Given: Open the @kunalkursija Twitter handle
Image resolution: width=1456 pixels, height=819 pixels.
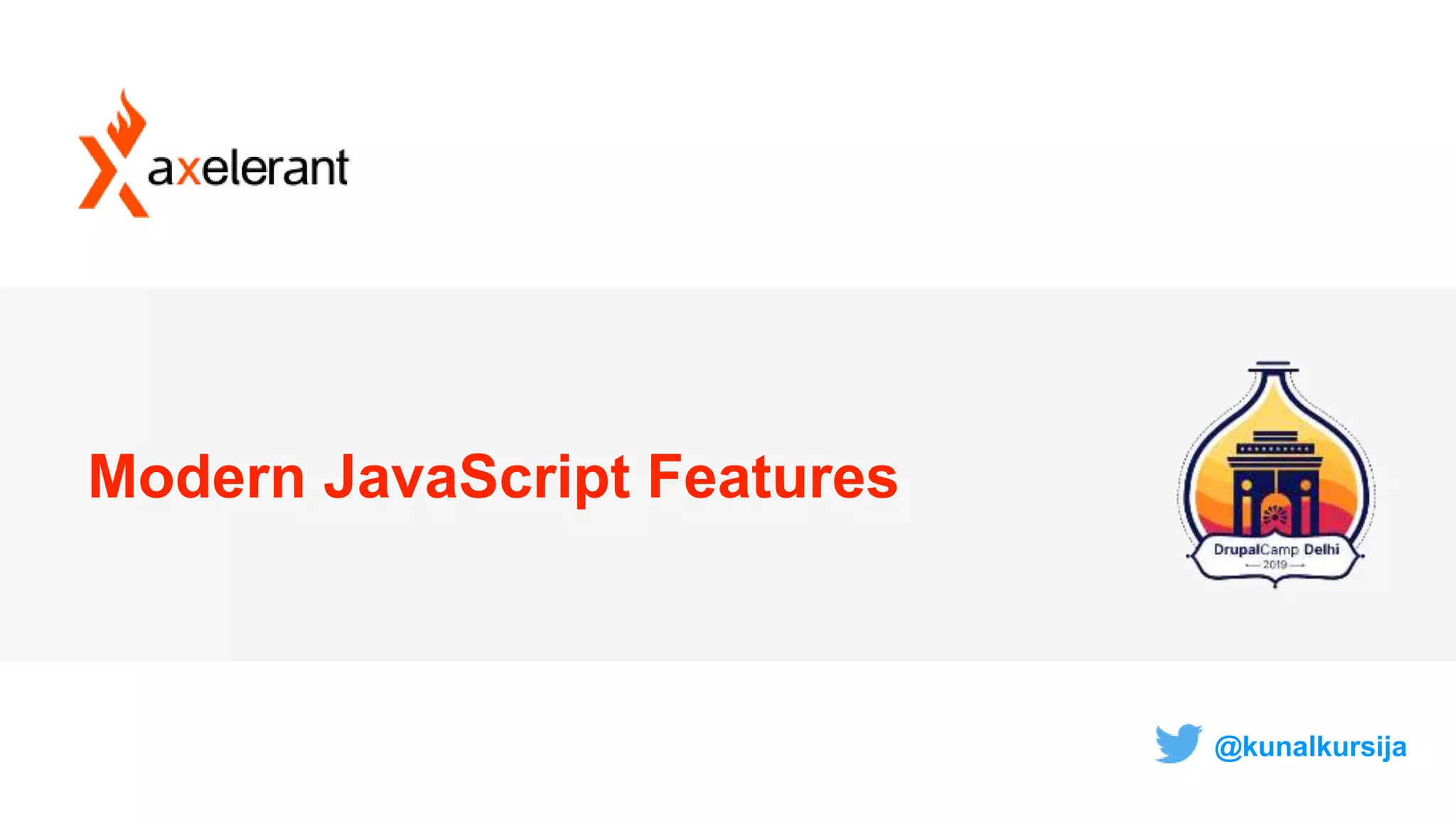Looking at the screenshot, I should click(1310, 747).
